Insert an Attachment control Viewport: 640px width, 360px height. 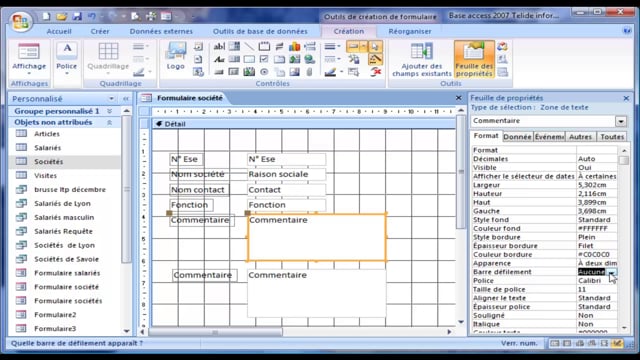[310, 72]
